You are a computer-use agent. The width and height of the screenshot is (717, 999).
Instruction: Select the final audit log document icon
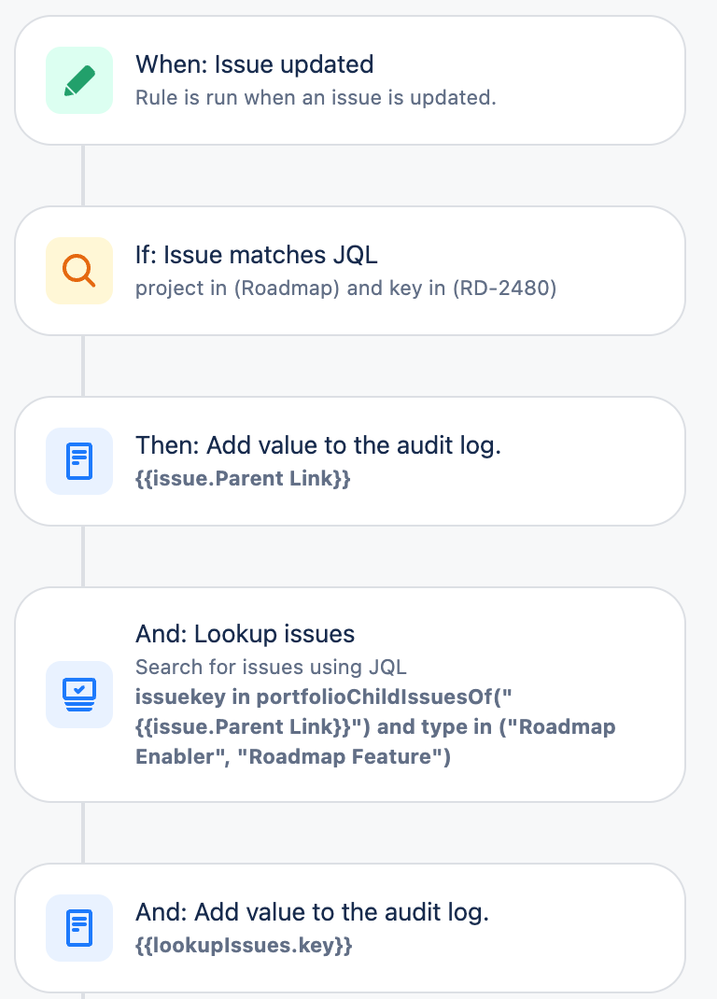click(79, 928)
